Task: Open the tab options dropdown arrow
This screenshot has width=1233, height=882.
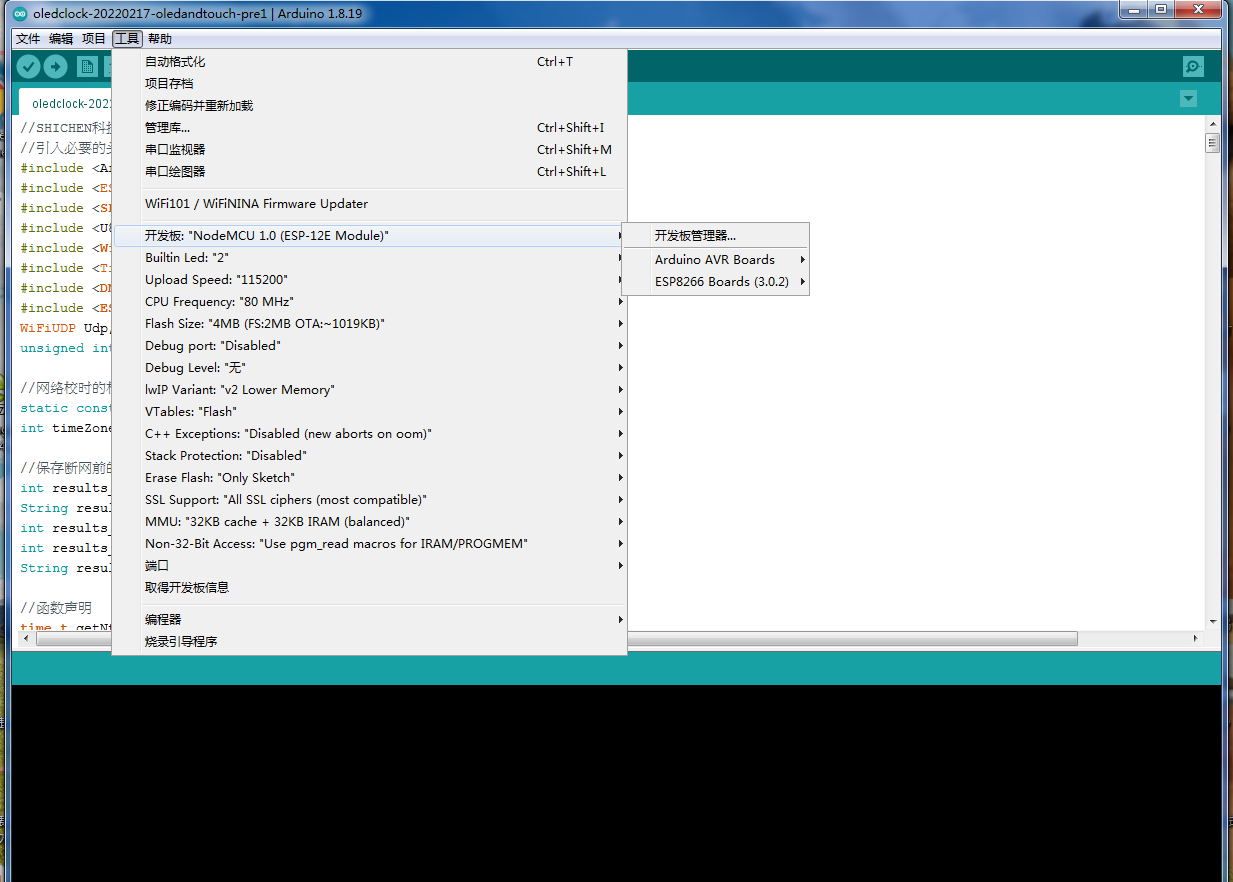Action: pos(1188,99)
